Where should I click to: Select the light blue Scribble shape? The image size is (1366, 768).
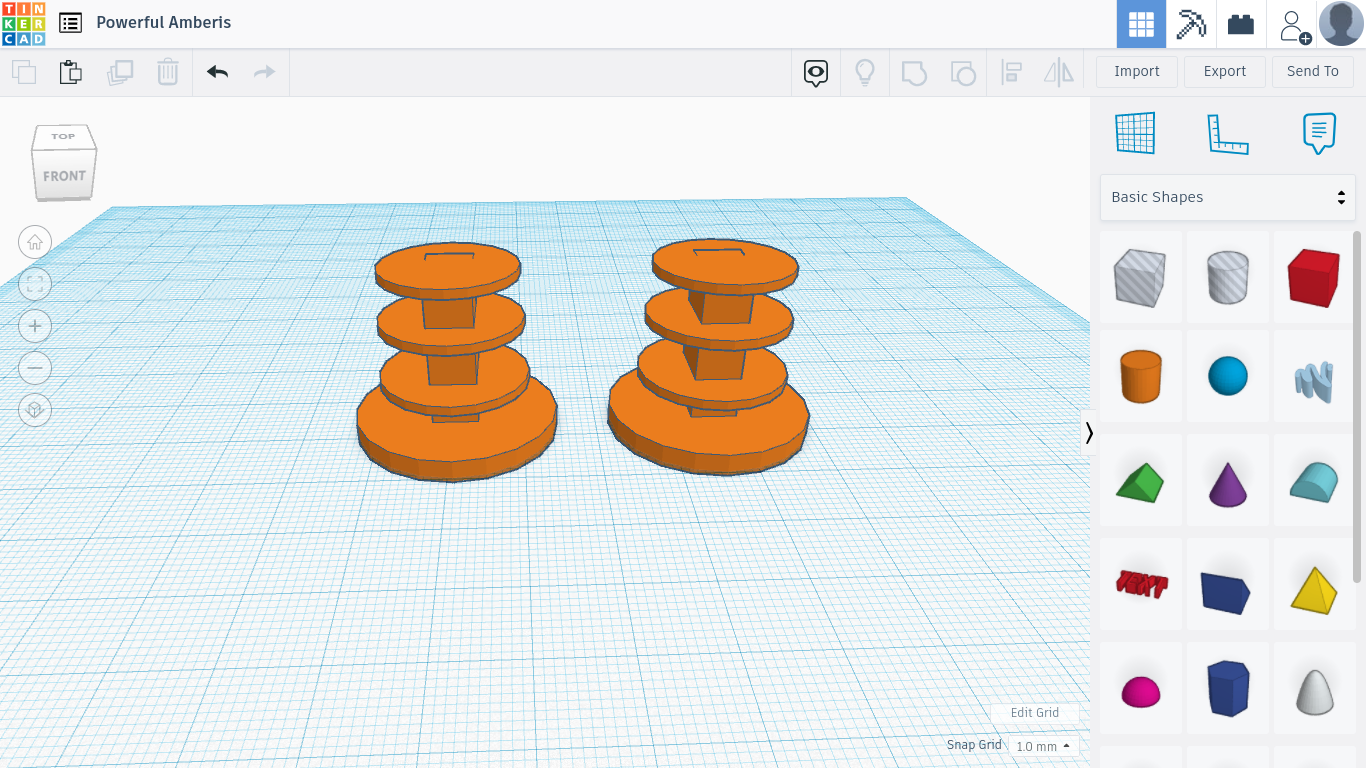[1314, 379]
